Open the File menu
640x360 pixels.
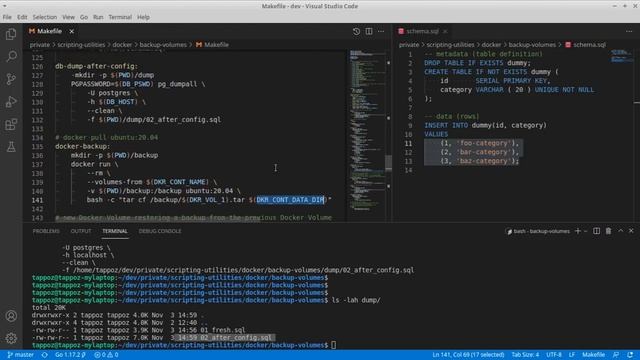click(x=7, y=17)
